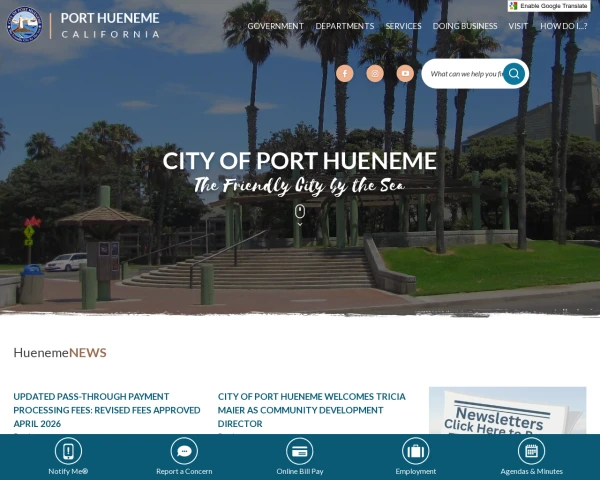Click the magnifying glass search button
Screen dimensions: 600x480
click(x=514, y=73)
